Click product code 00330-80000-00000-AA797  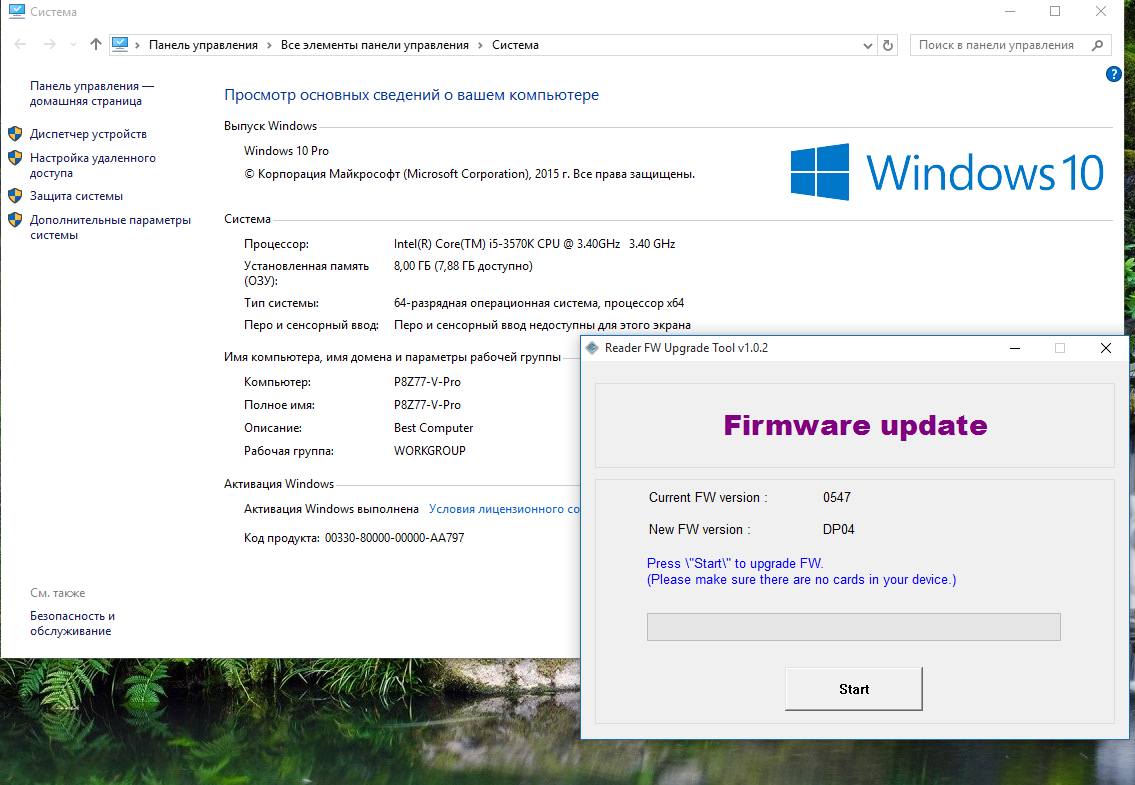[394, 538]
